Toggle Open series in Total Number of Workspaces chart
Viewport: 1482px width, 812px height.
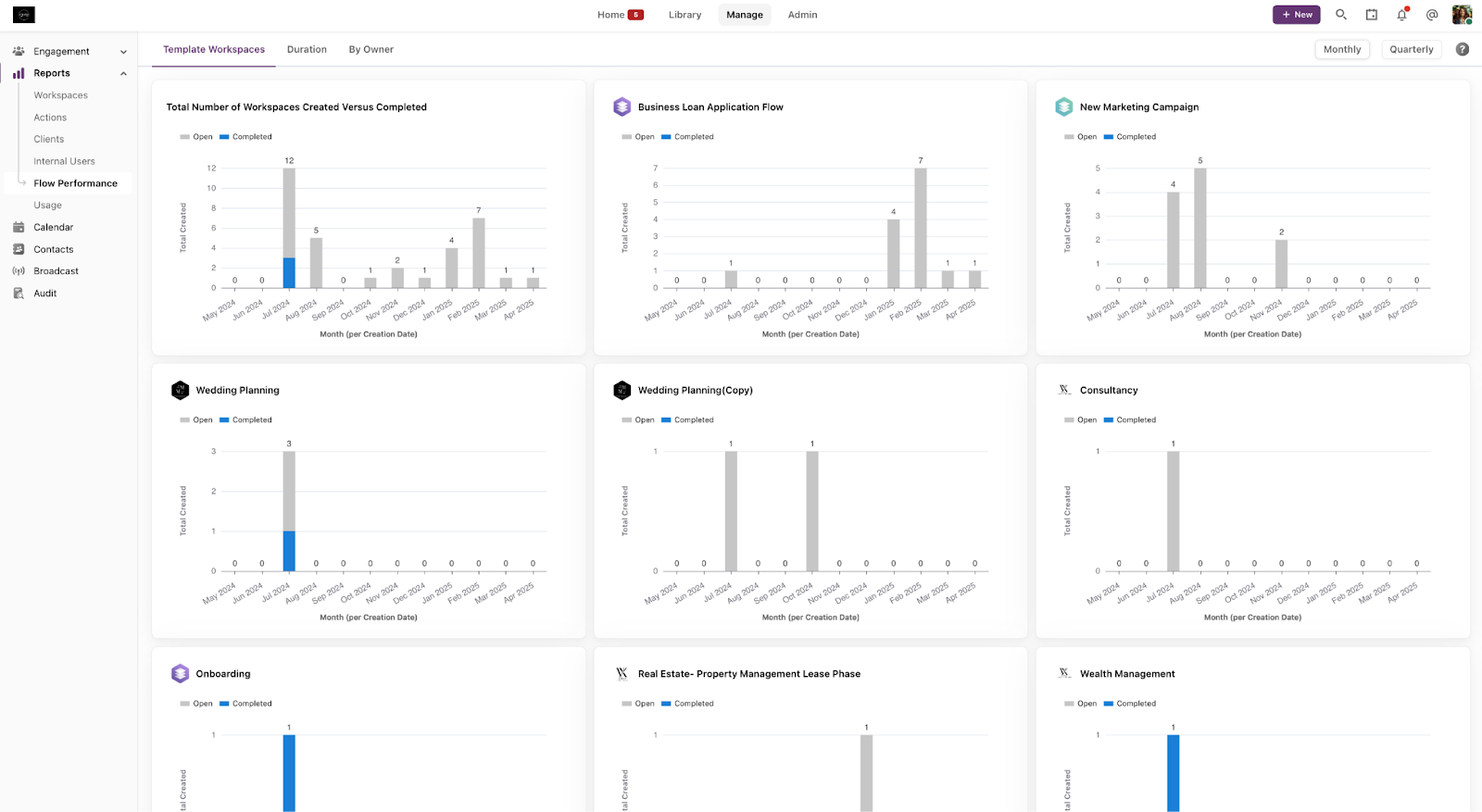196,137
